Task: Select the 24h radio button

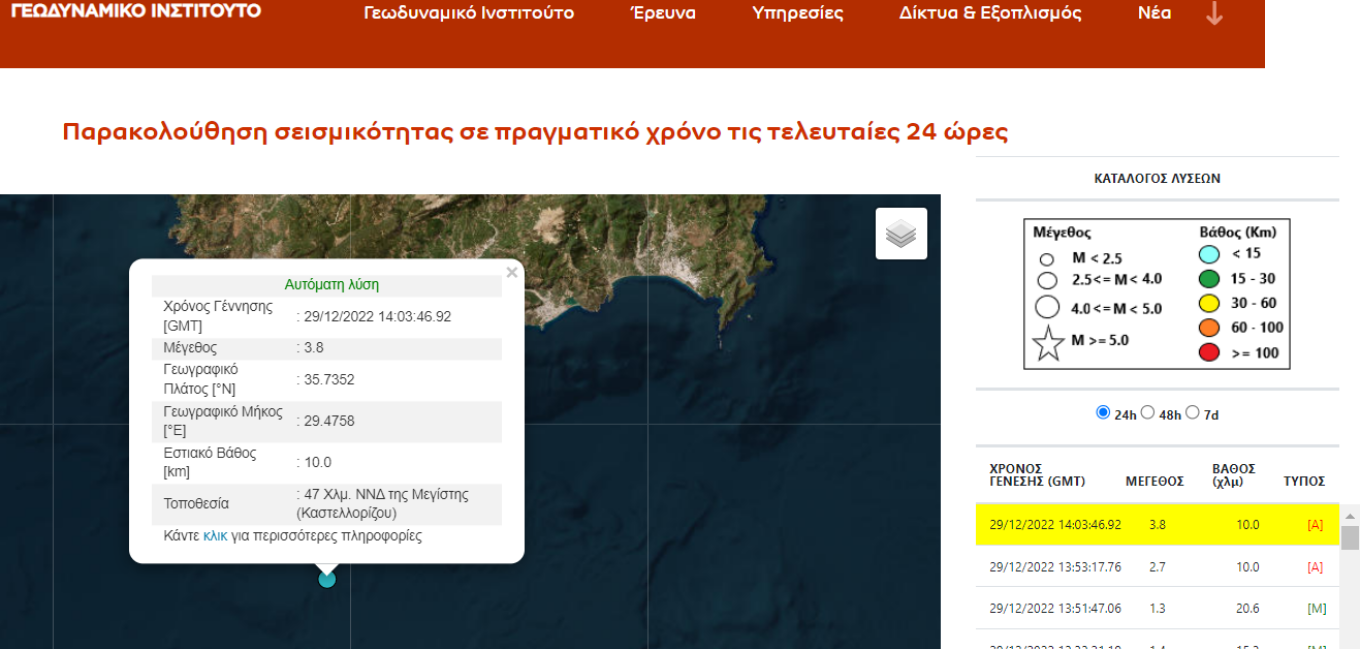Action: pos(1103,413)
